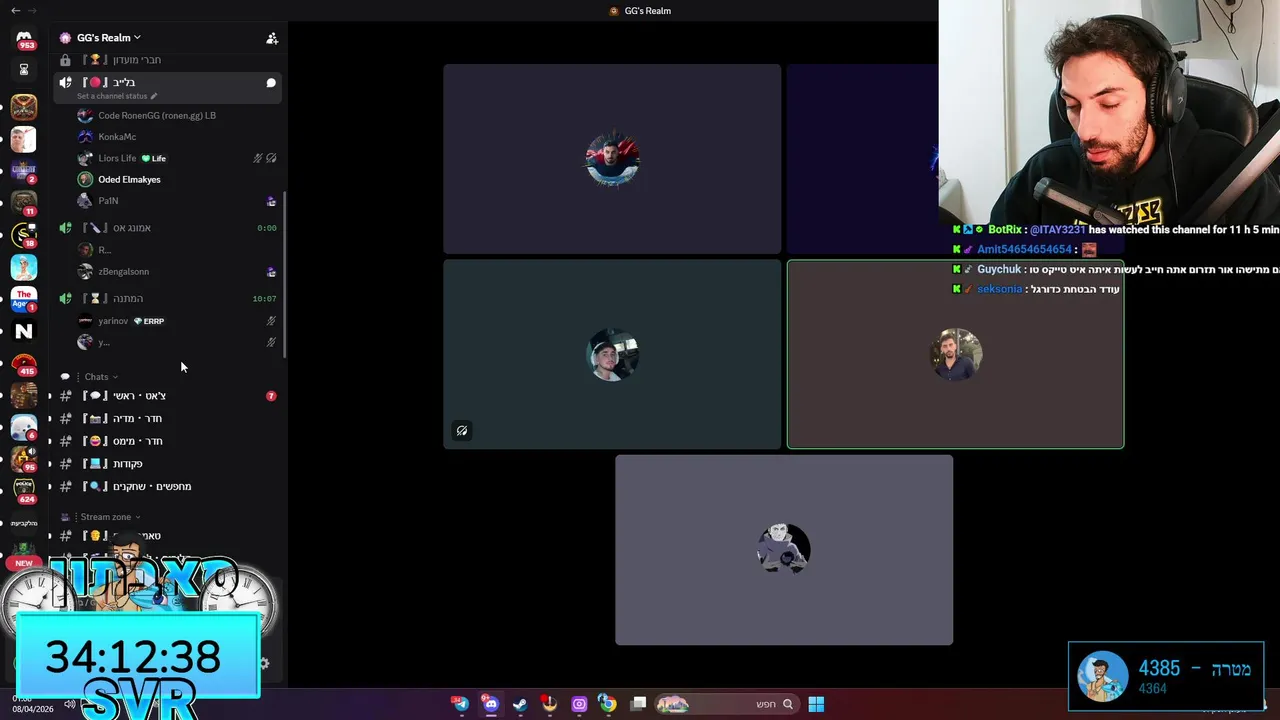1280x720 pixels.
Task: Open Task View in the taskbar
Action: tap(639, 704)
